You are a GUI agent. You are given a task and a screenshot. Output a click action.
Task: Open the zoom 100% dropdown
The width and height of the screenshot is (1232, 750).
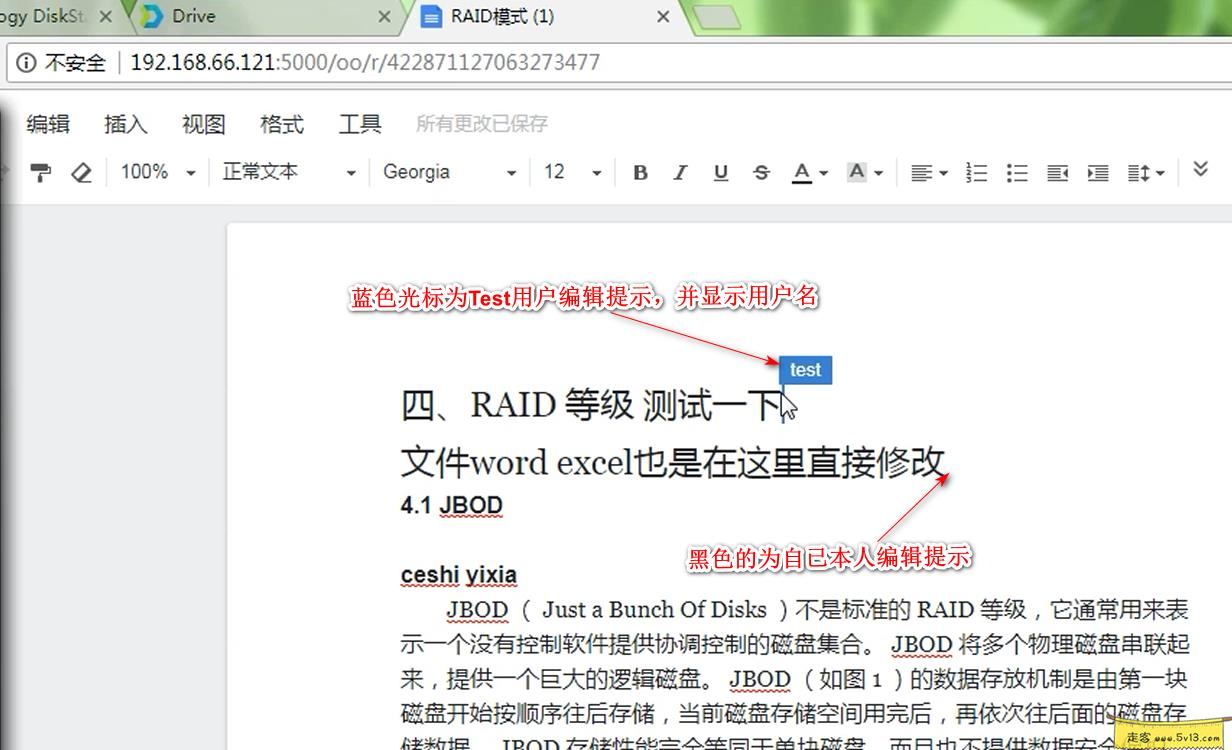pos(156,172)
